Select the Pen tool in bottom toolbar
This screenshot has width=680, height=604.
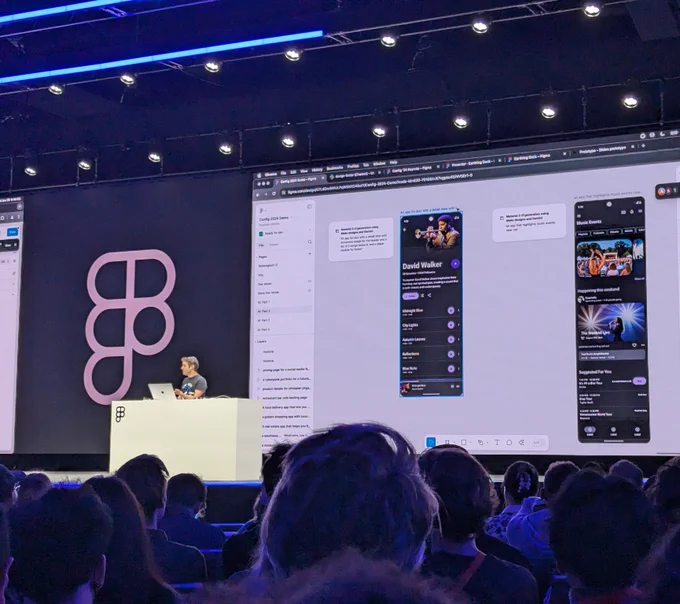[481, 443]
